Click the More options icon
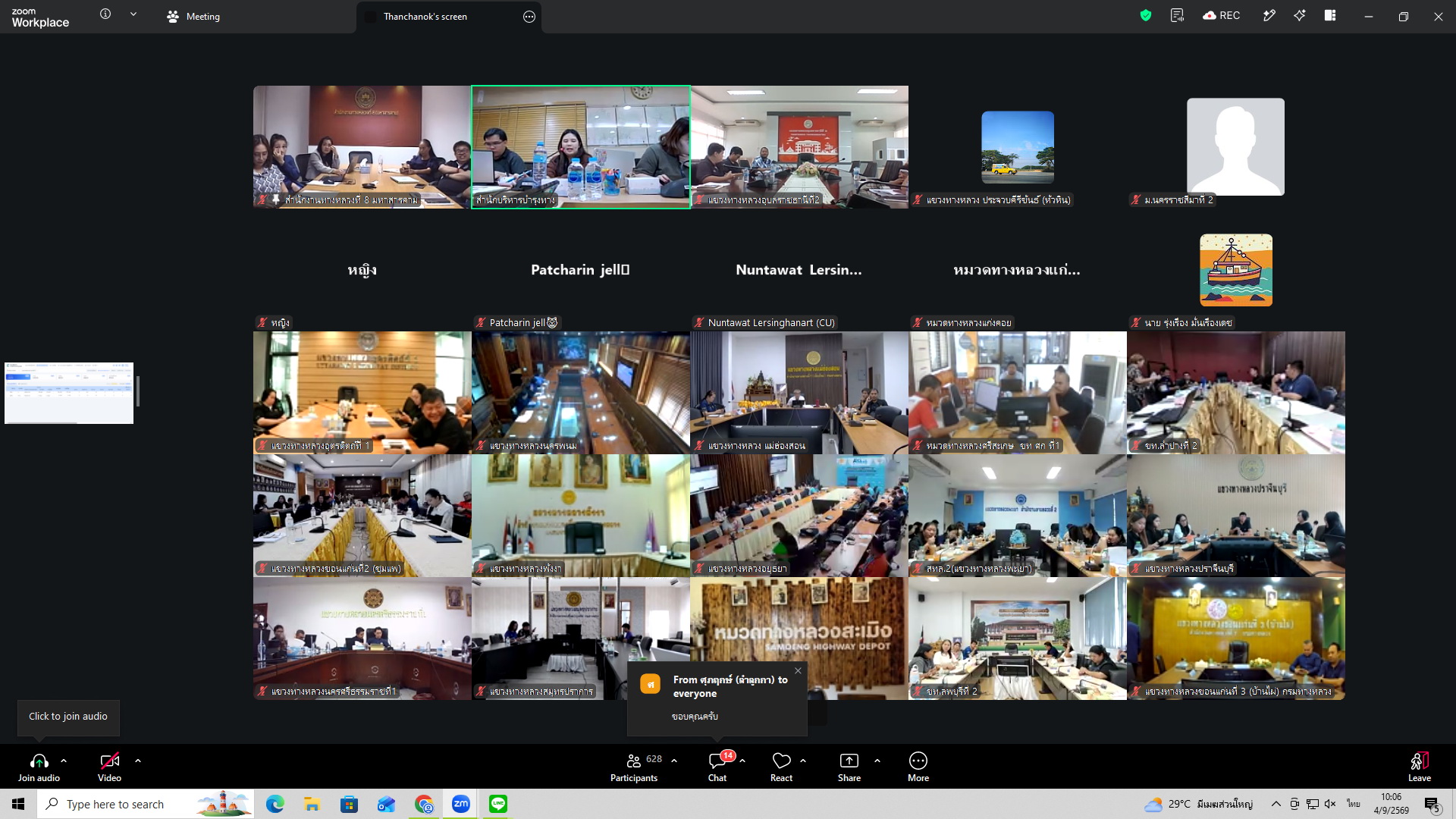The width and height of the screenshot is (1456, 819). [918, 767]
